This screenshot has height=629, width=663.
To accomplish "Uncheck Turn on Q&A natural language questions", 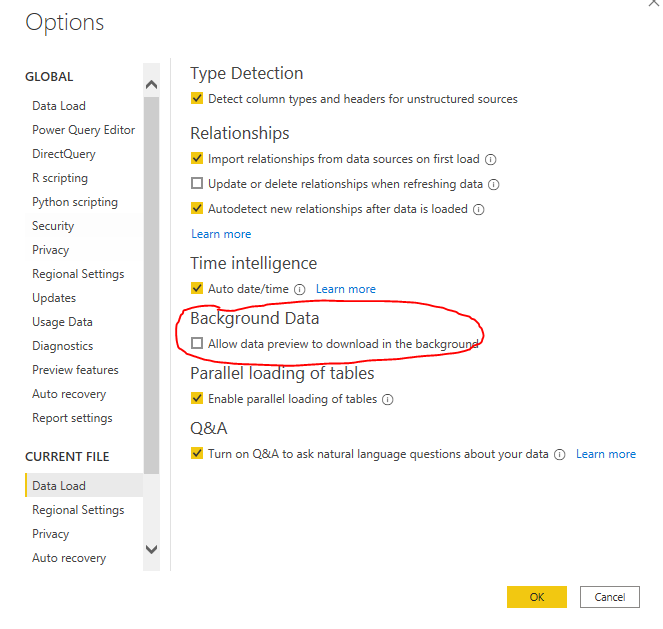I will 197,453.
